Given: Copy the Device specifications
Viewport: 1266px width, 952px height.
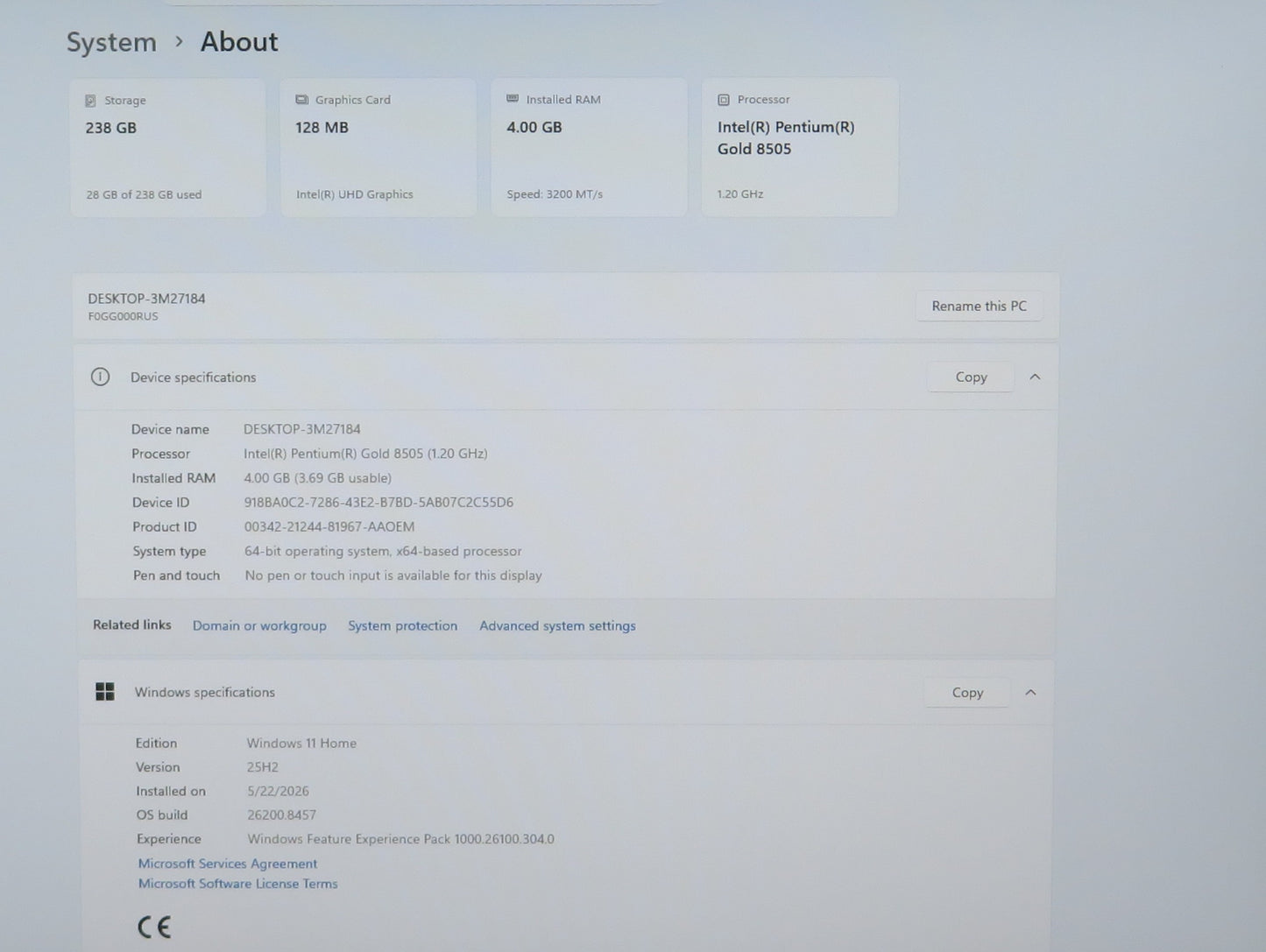Looking at the screenshot, I should coord(971,377).
